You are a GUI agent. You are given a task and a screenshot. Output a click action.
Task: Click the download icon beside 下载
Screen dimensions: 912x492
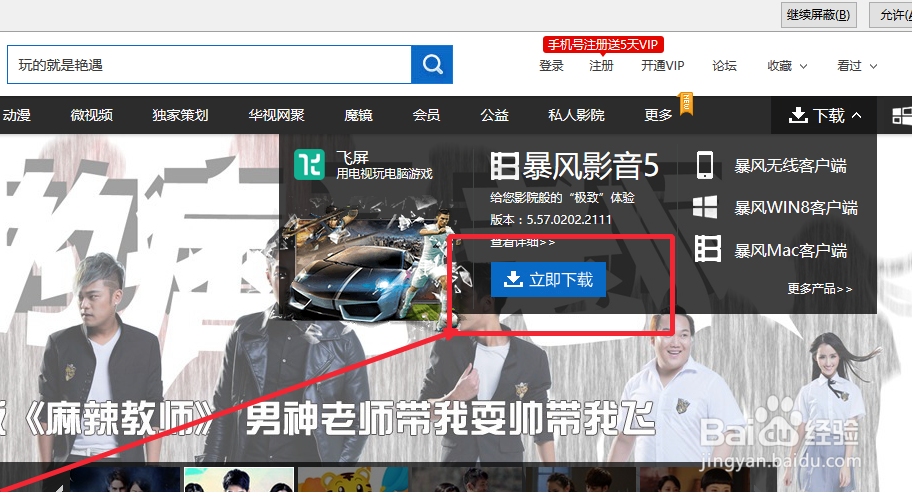[798, 115]
